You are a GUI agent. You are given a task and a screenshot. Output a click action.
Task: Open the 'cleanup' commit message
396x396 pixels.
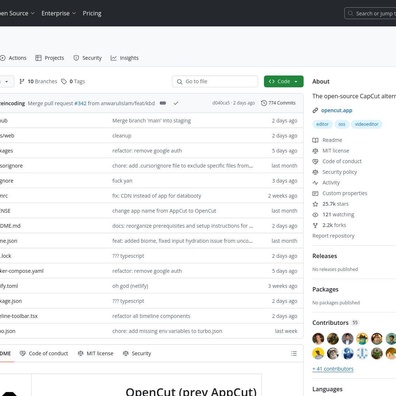[122, 136]
